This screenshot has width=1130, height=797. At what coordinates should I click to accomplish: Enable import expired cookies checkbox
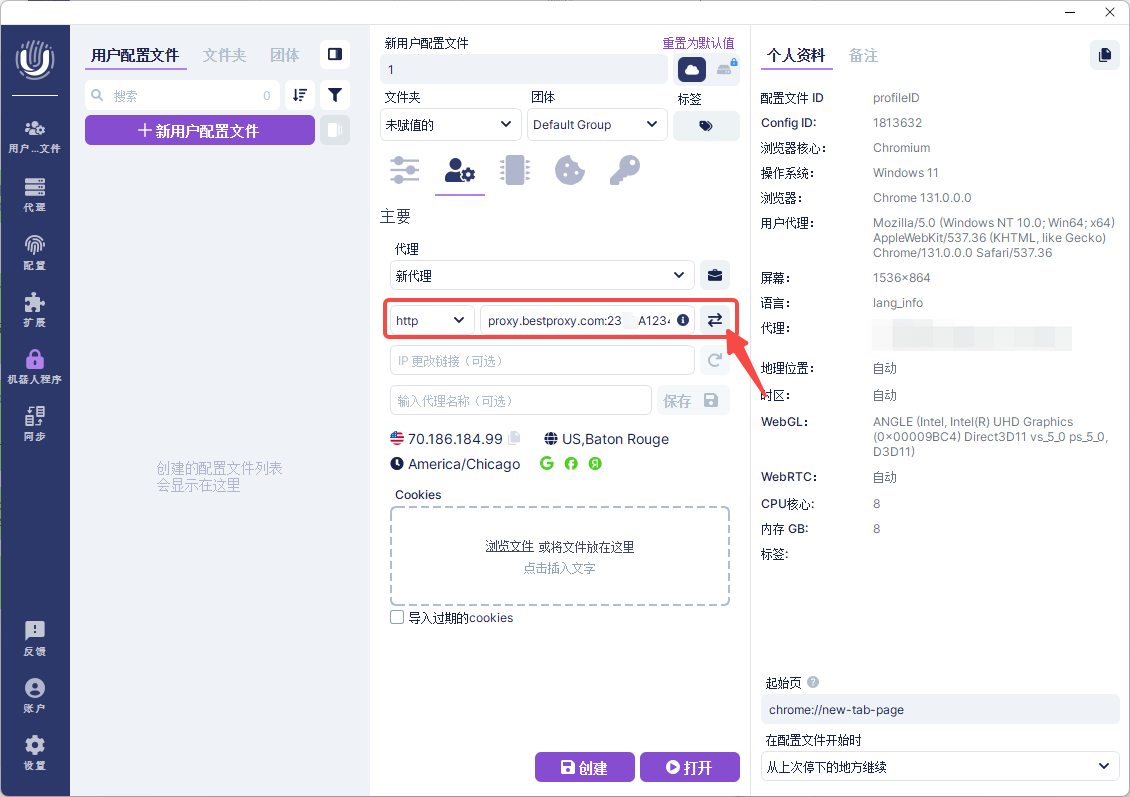(397, 618)
